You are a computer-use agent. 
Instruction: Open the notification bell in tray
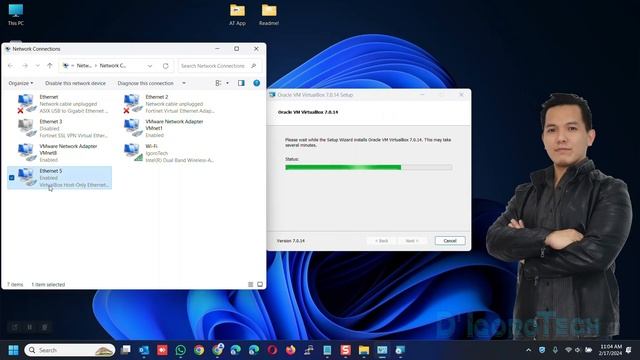pos(629,350)
